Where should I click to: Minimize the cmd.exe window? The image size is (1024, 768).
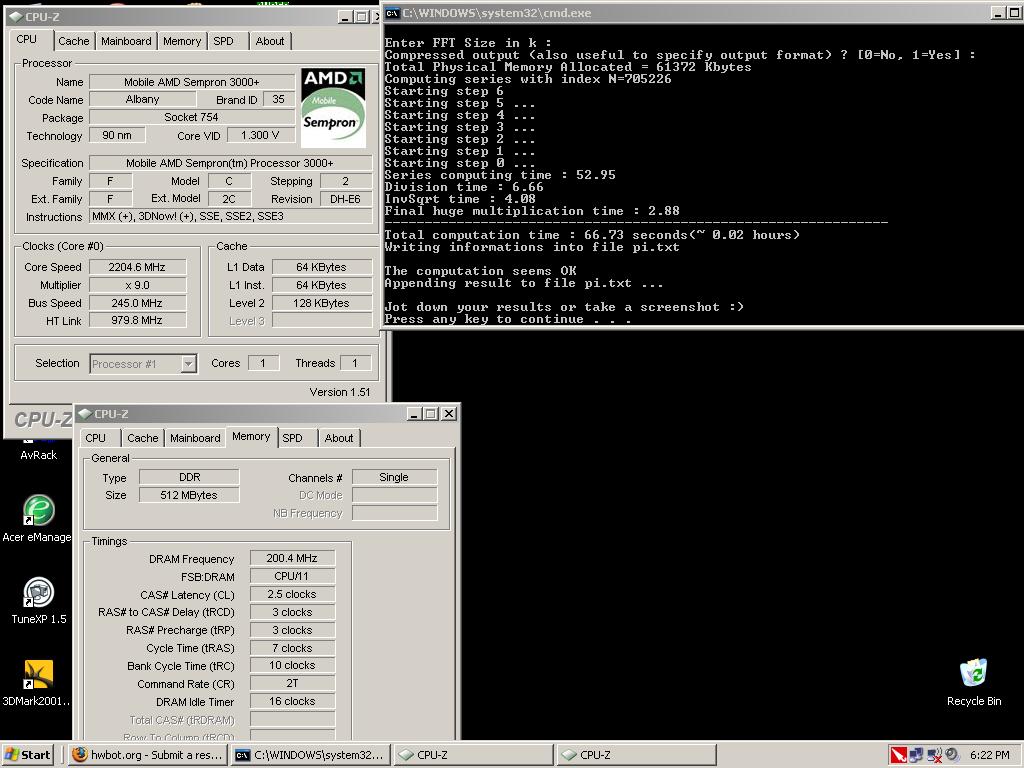click(998, 12)
